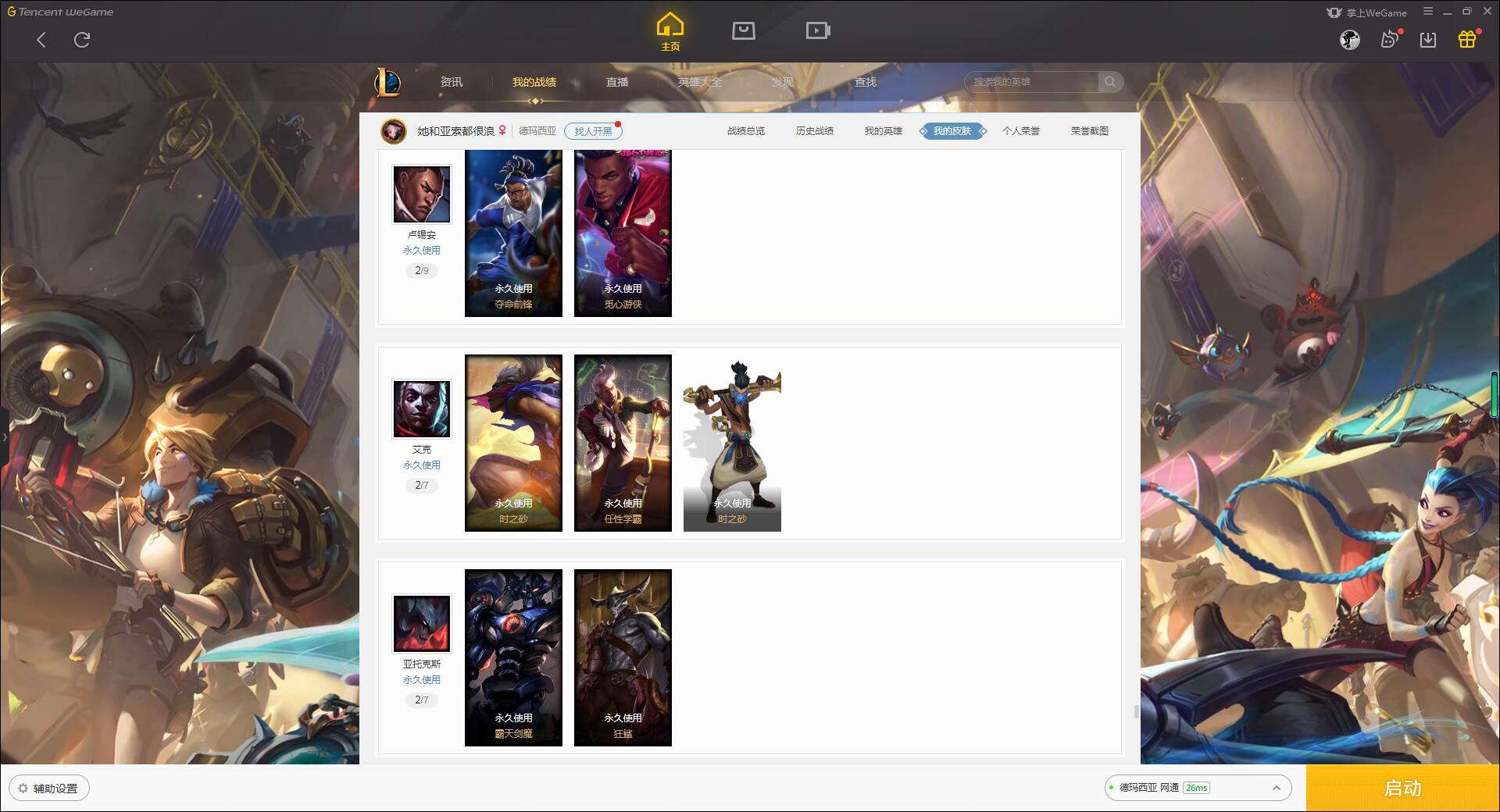Open the 主页 home icon
The height and width of the screenshot is (812, 1500).
click(670, 32)
